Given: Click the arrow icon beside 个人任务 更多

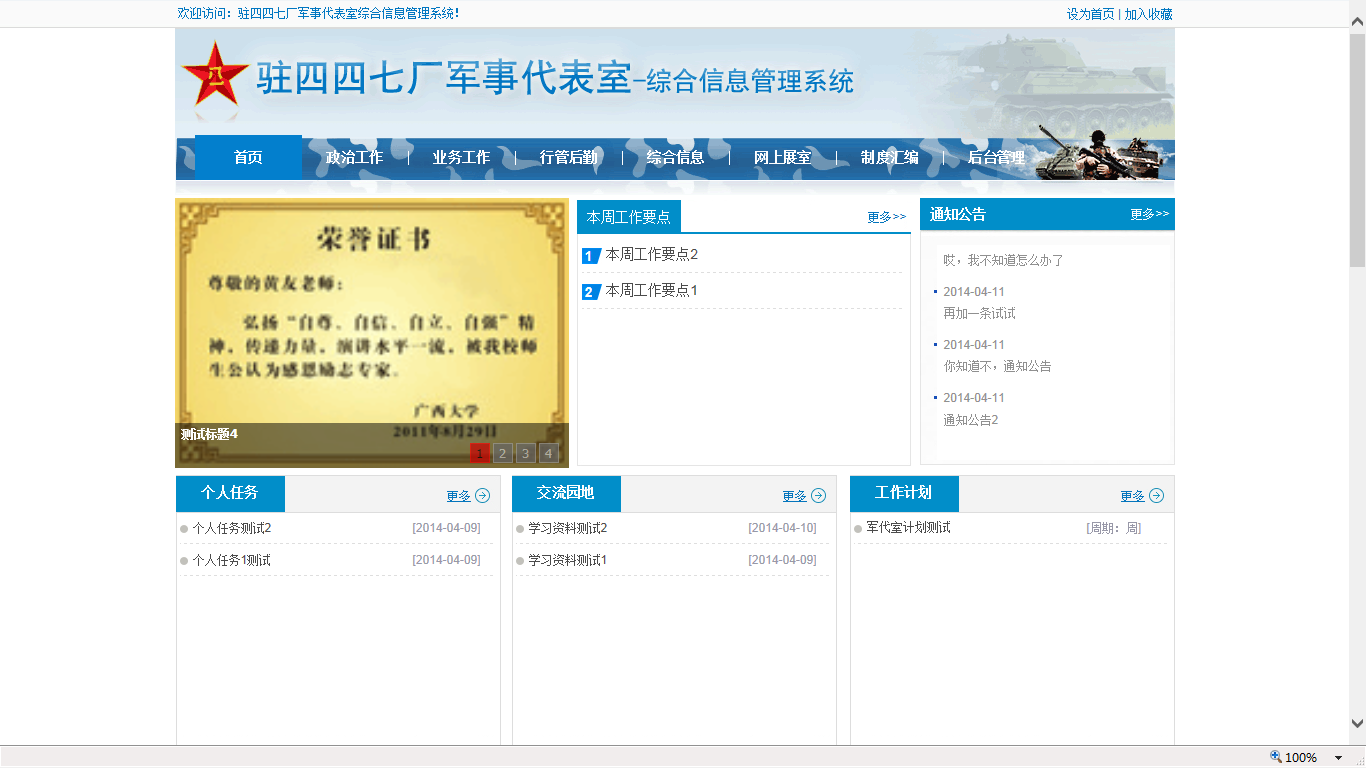Looking at the screenshot, I should point(483,496).
